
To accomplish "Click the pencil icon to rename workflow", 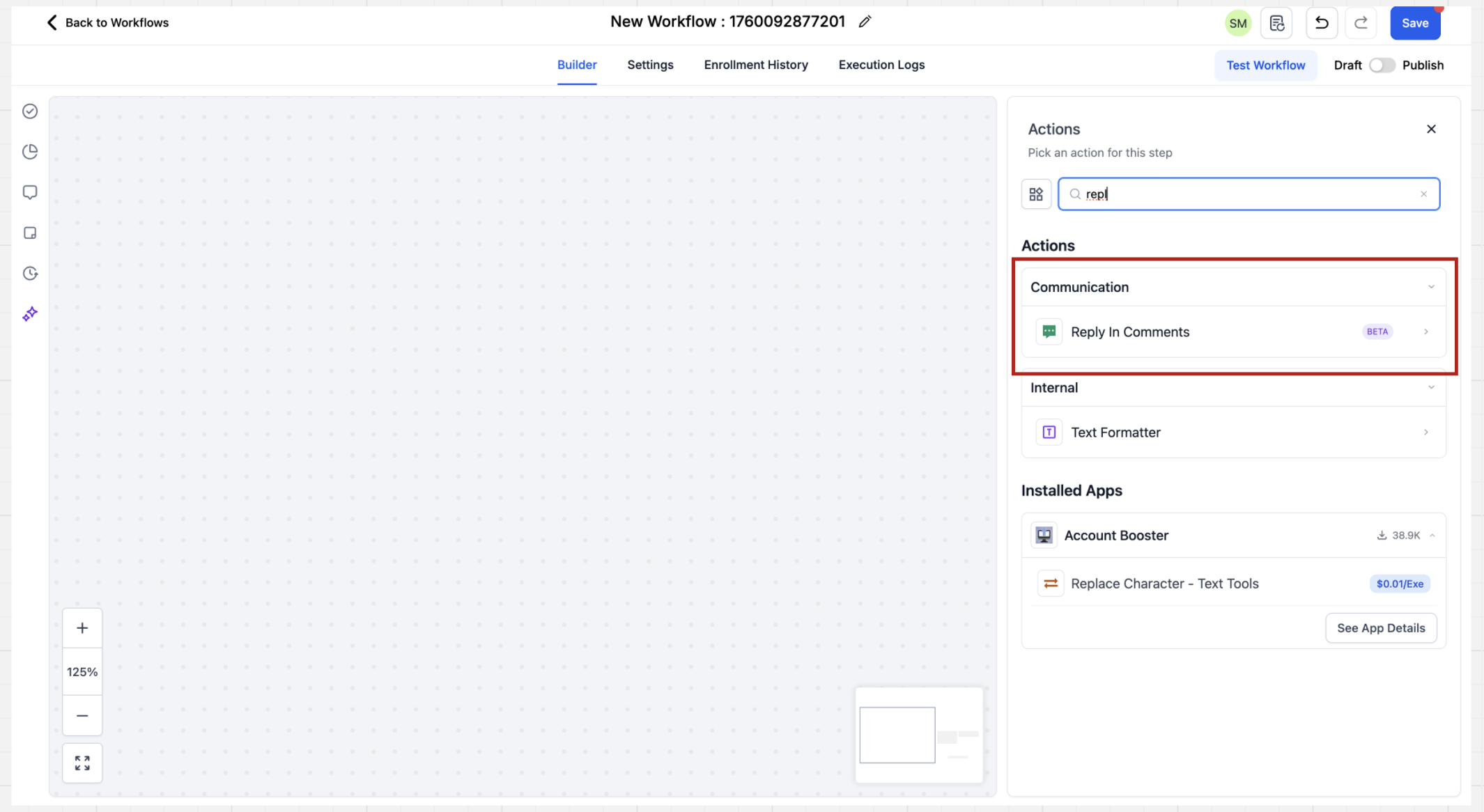I will pyautogui.click(x=865, y=22).
